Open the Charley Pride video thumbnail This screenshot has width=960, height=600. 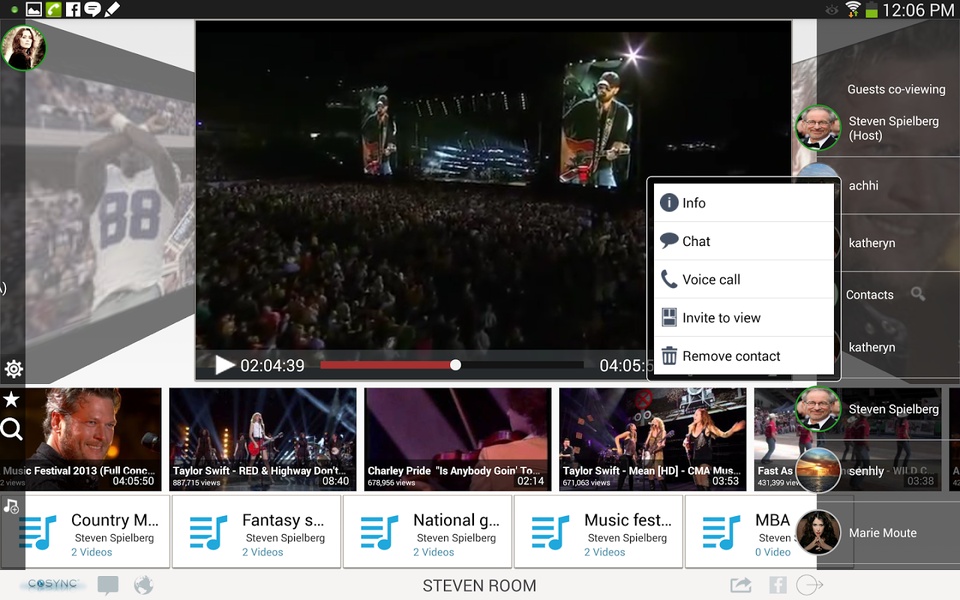tap(457, 439)
